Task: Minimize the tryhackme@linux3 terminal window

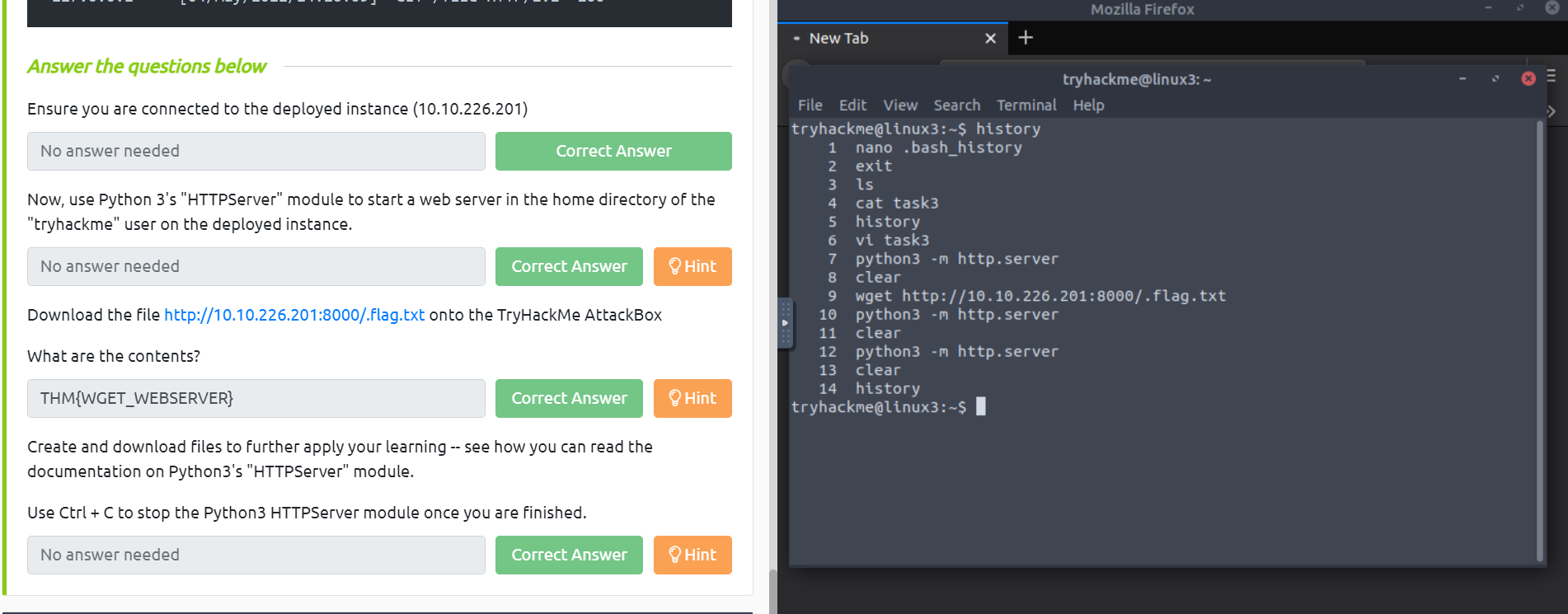Action: point(1462,78)
